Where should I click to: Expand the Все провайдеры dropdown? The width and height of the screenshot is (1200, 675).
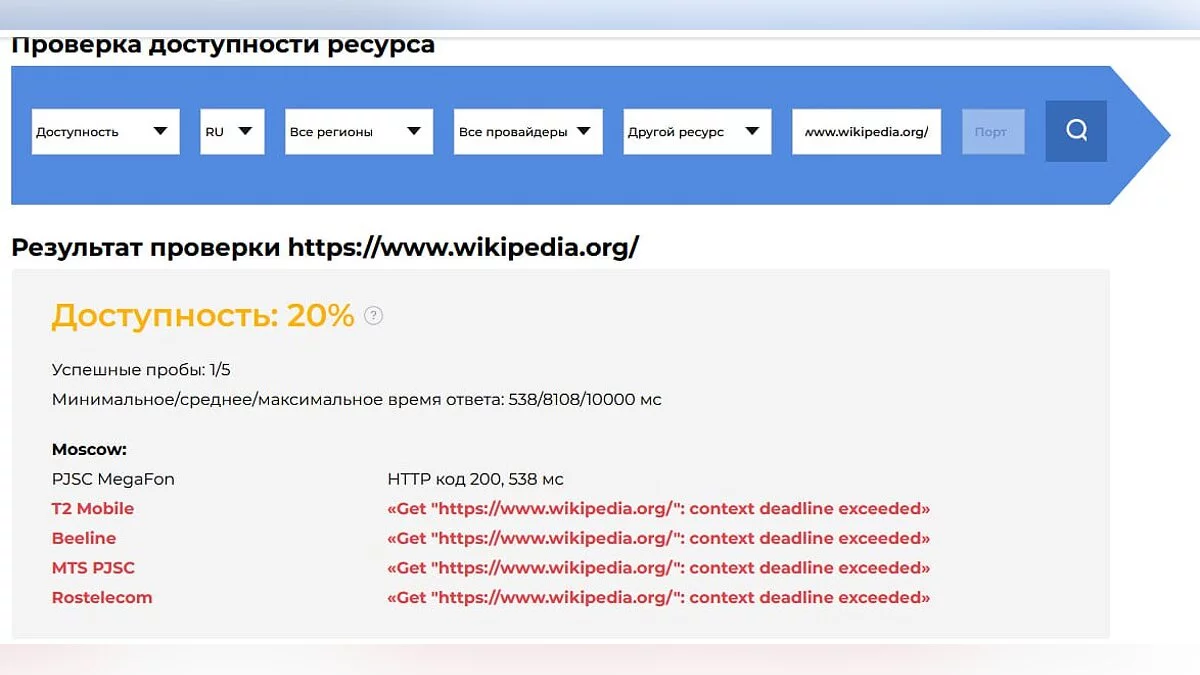[528, 132]
